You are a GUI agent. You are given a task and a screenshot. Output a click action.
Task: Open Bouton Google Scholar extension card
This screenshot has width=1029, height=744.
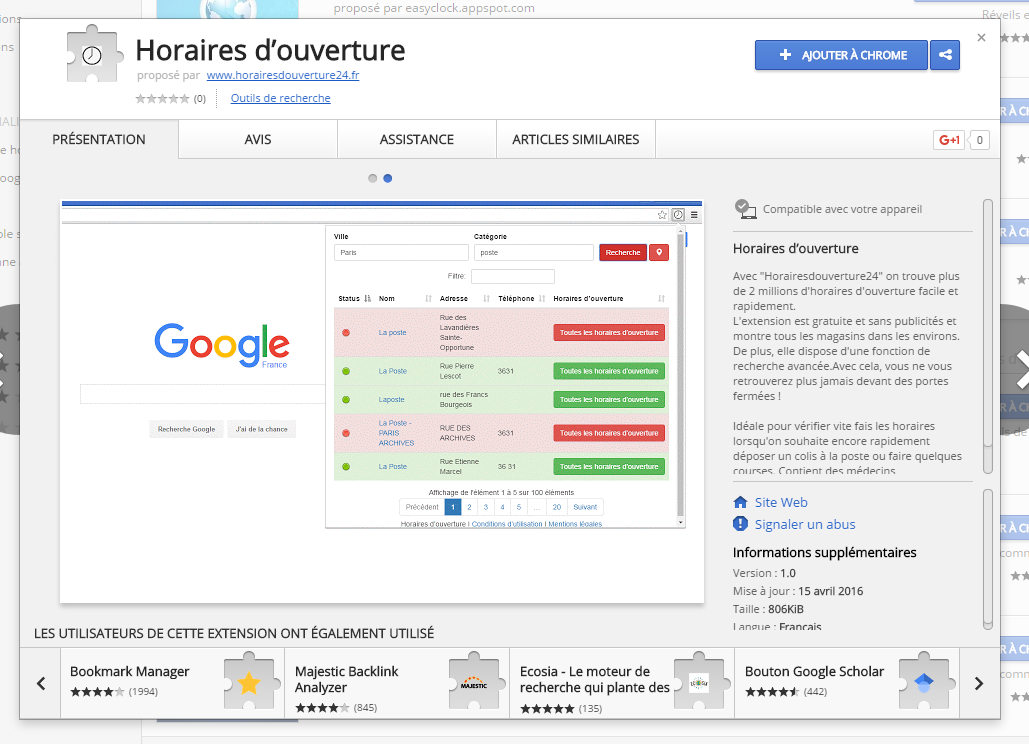847,683
